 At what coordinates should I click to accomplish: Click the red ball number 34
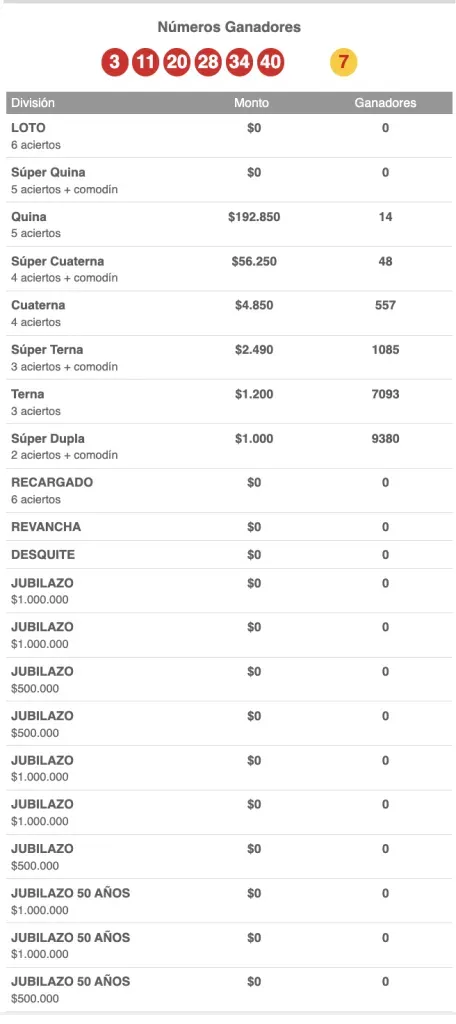point(239,63)
